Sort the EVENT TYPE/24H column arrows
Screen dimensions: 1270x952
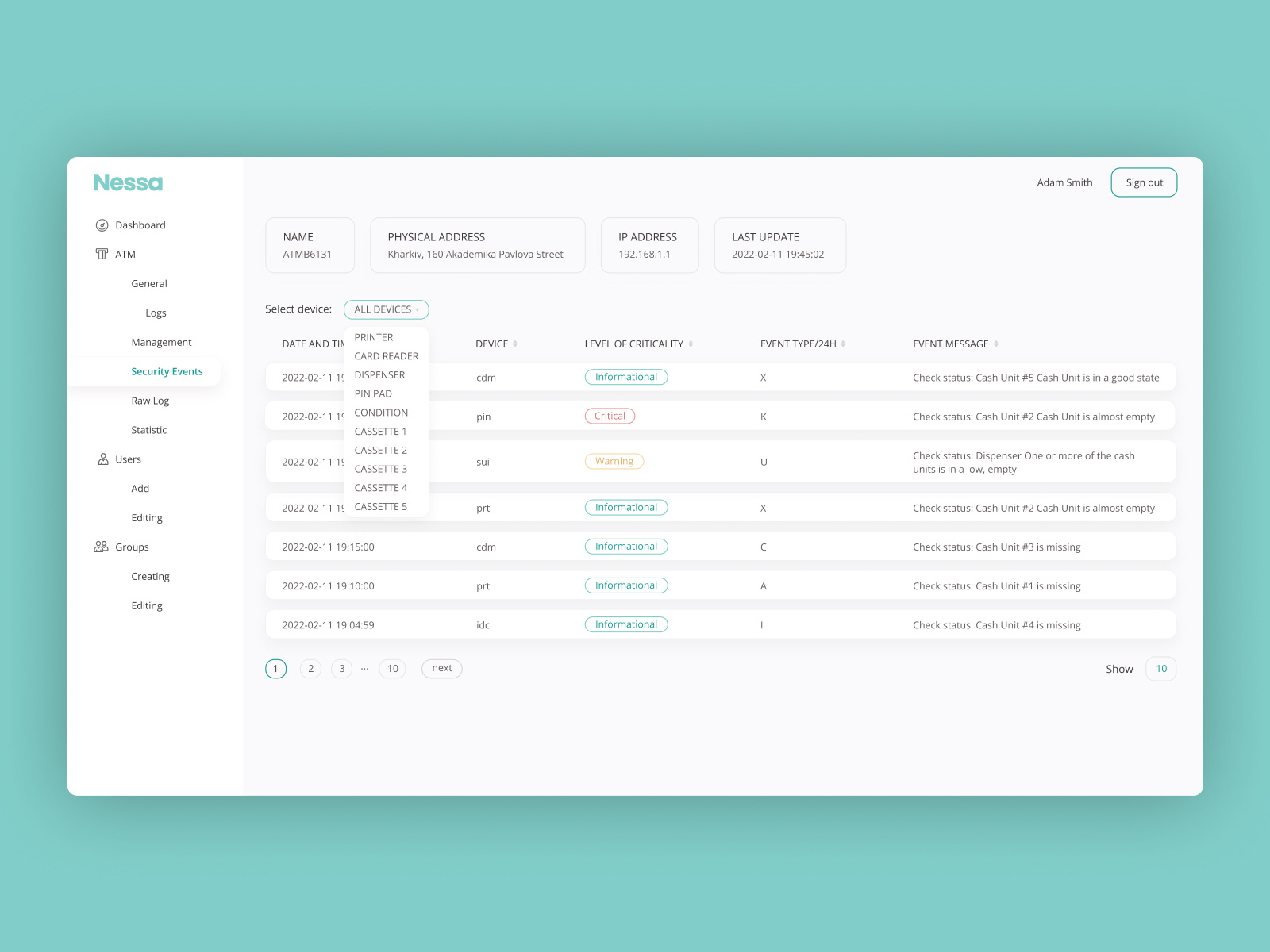tap(844, 344)
